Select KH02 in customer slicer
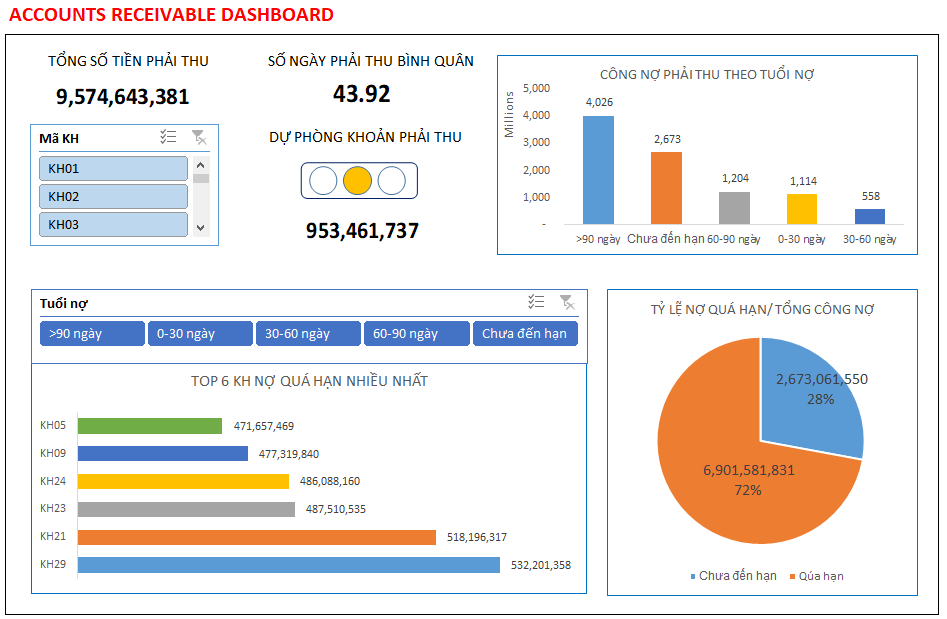The height and width of the screenshot is (619, 947). (113, 197)
